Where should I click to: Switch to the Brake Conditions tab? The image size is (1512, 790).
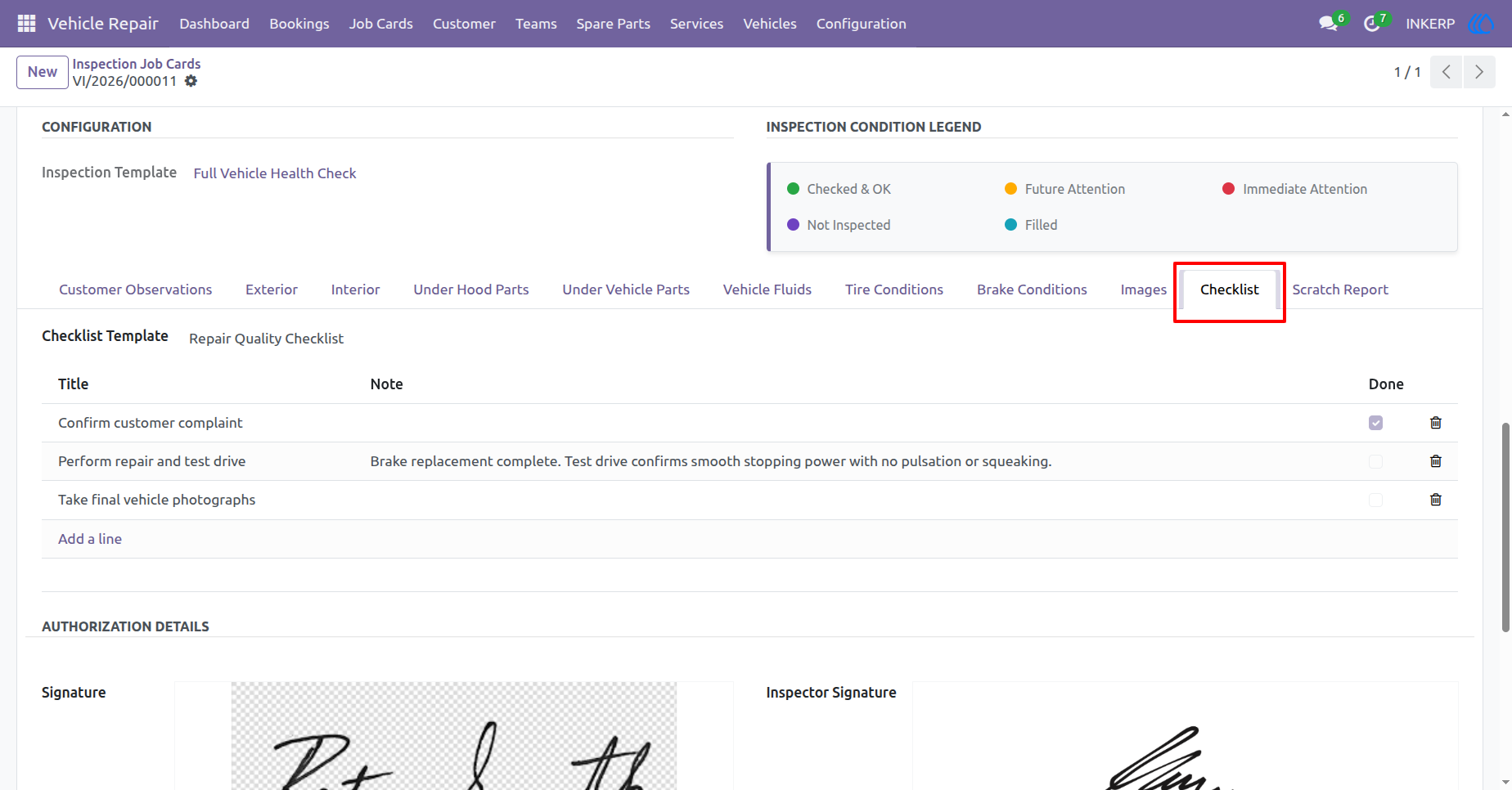[1032, 290]
